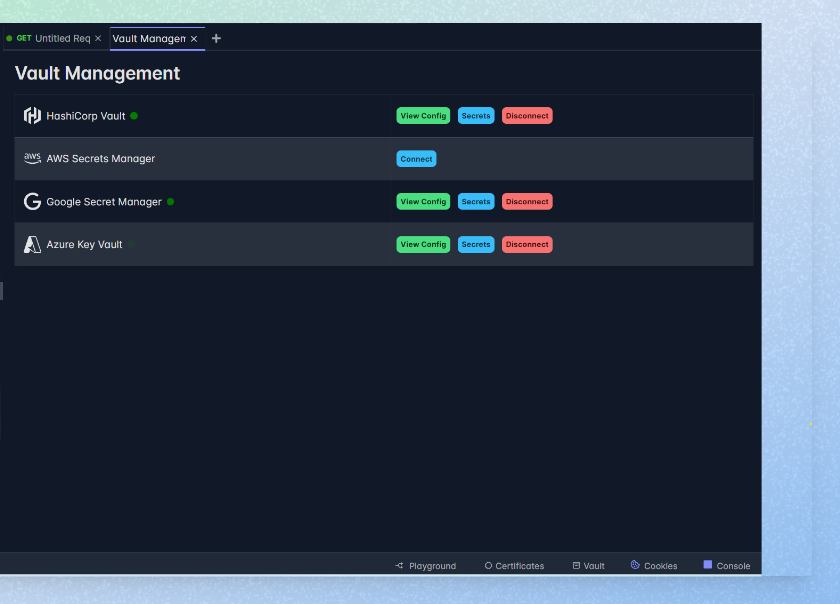The image size is (840, 604).
Task: Open the Certificates panel via its icon
Action: (x=487, y=565)
